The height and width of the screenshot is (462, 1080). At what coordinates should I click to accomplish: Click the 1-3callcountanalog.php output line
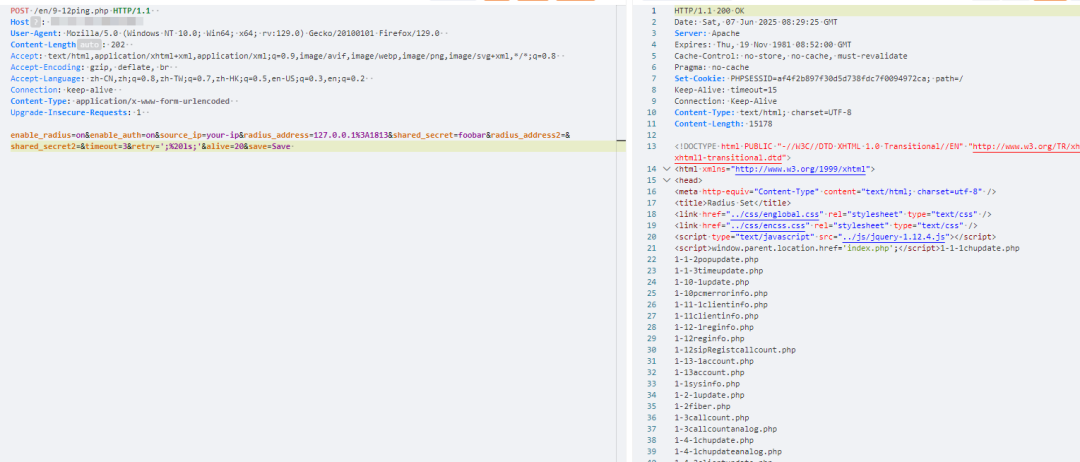(x=726, y=429)
